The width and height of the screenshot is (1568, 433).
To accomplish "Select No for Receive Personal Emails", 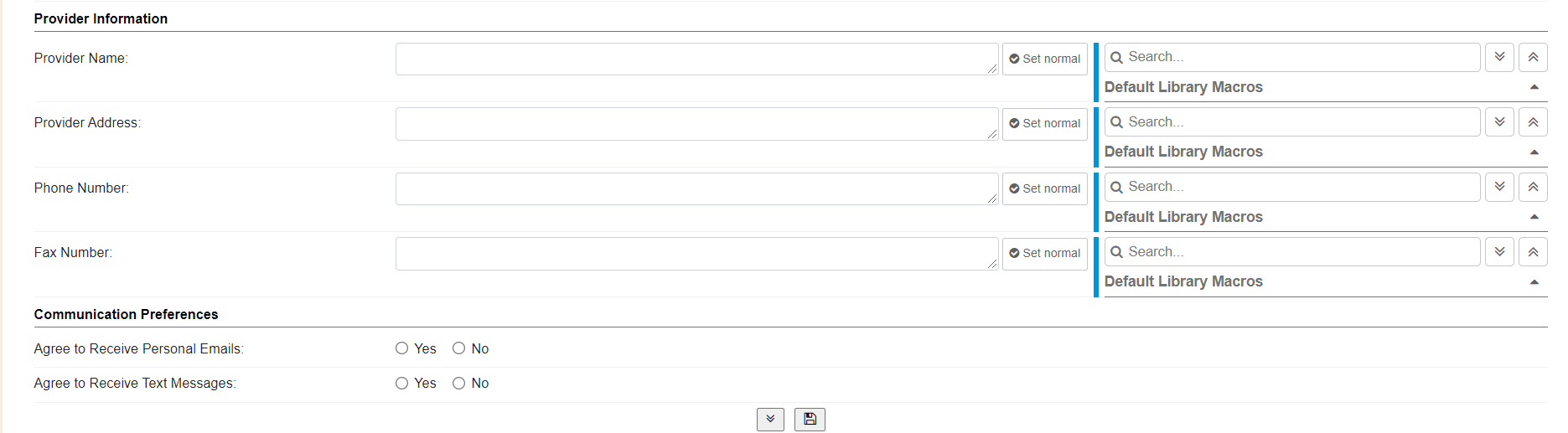I will pyautogui.click(x=459, y=348).
